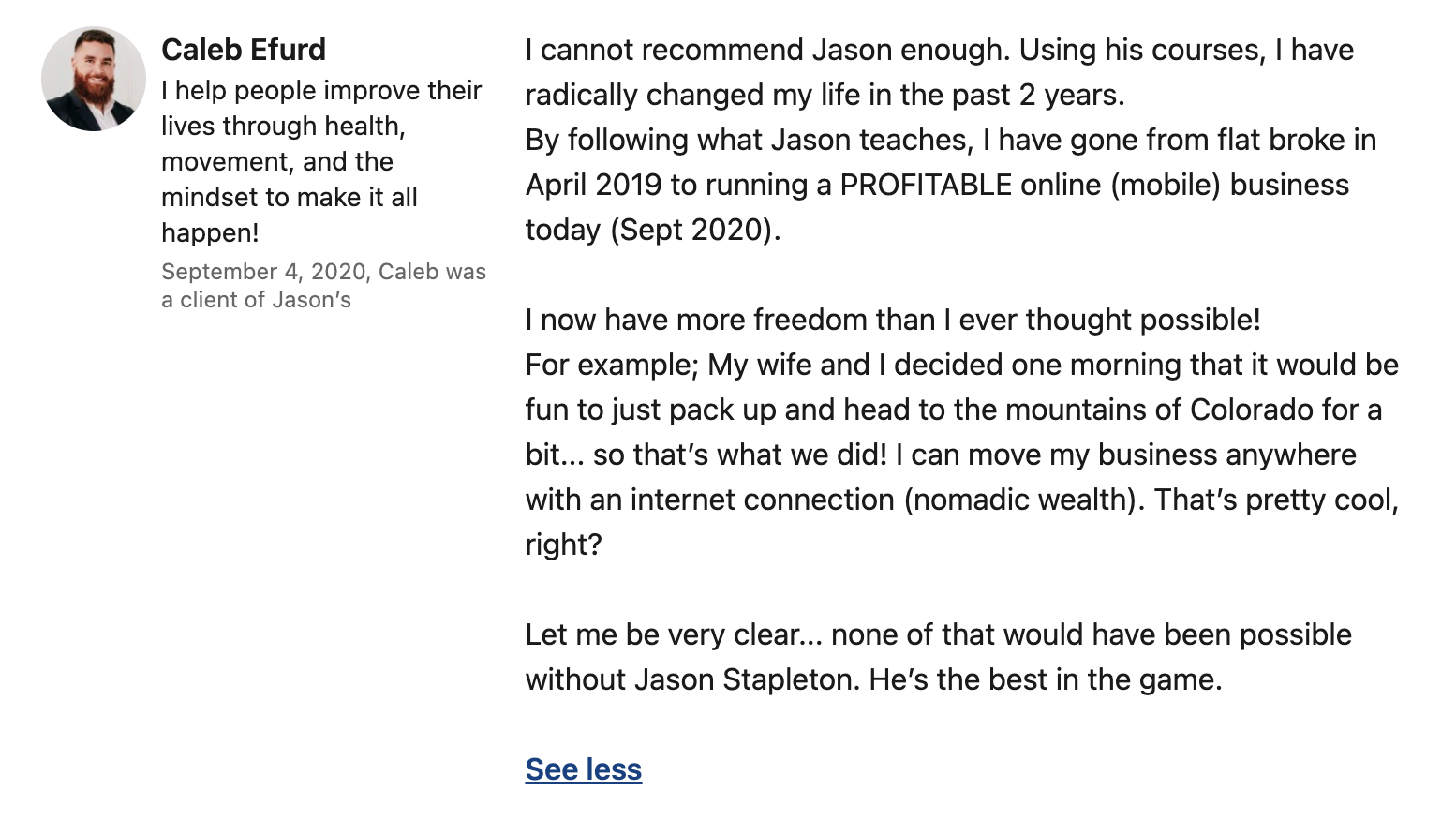Click the sentence 'I cannot recommend Jason enough'
The height and width of the screenshot is (821, 1456).
pyautogui.click(x=766, y=50)
